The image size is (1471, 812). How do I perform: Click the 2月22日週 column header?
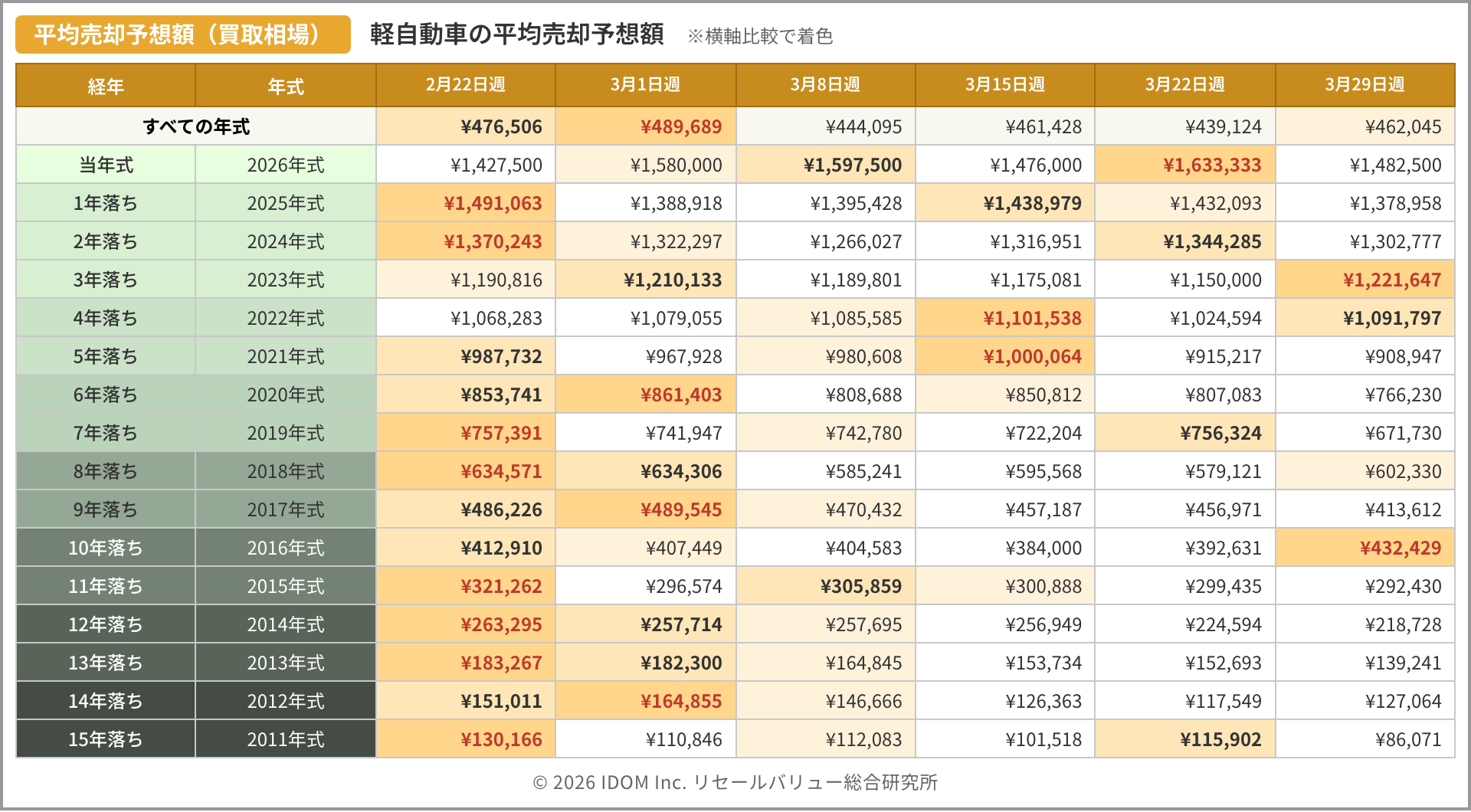[x=465, y=85]
